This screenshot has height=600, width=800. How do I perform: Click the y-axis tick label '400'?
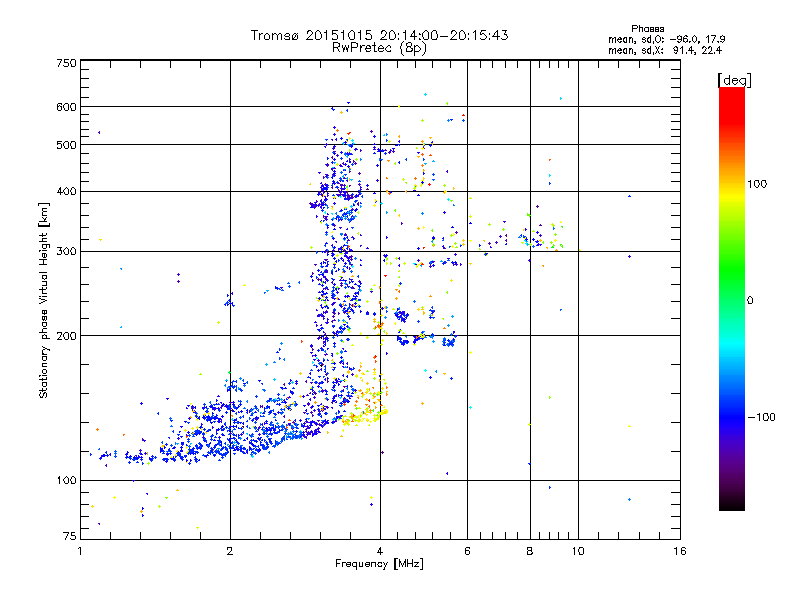click(x=67, y=192)
